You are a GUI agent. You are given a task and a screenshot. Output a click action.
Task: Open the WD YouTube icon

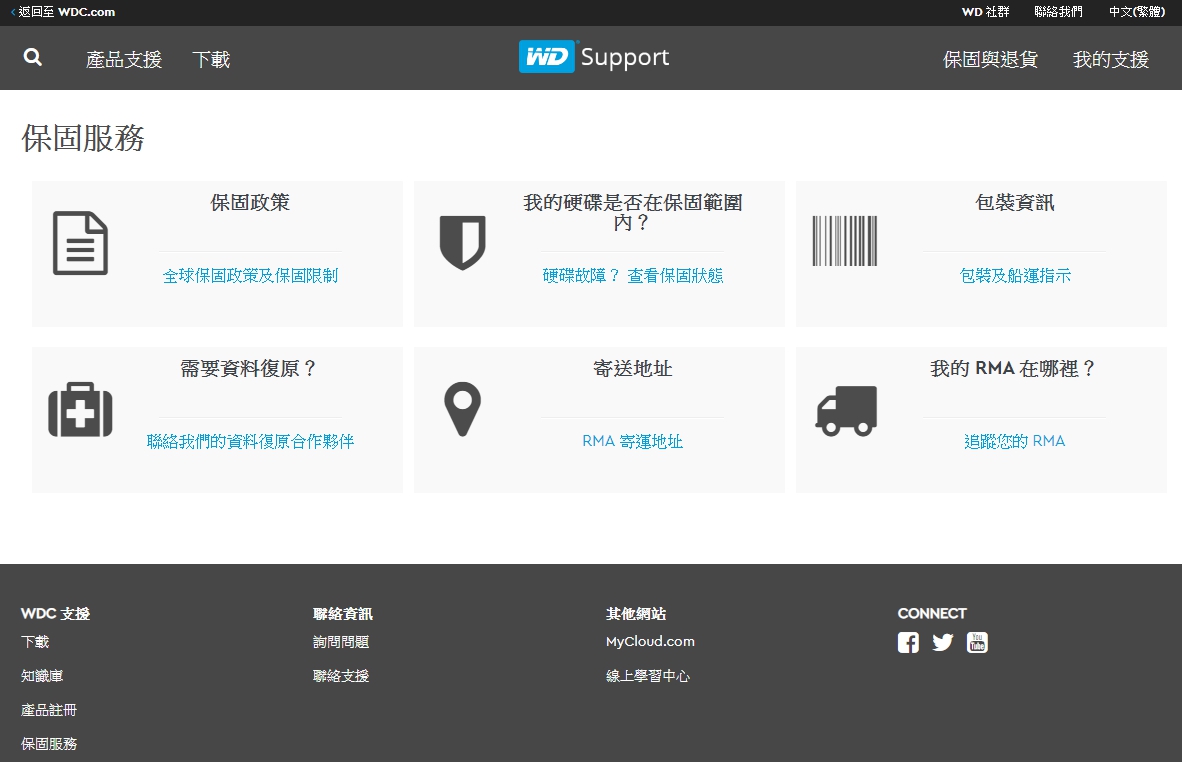pyautogui.click(x=977, y=642)
